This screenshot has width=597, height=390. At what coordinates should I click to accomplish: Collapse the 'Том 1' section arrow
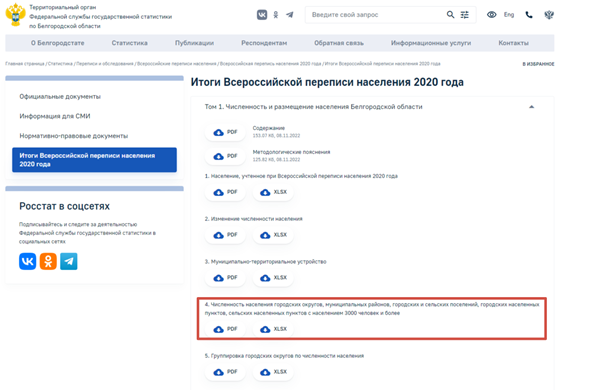point(532,107)
